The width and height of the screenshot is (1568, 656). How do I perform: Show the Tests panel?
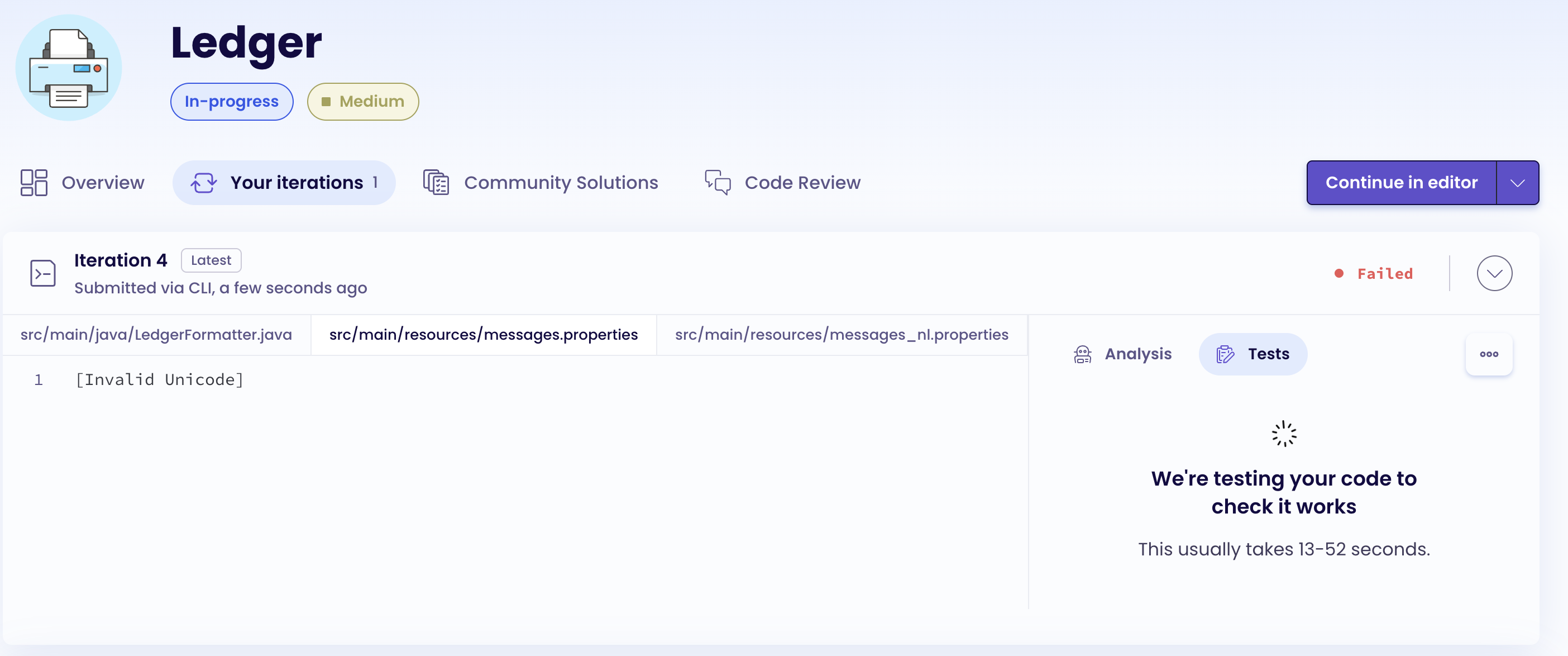(x=1253, y=354)
